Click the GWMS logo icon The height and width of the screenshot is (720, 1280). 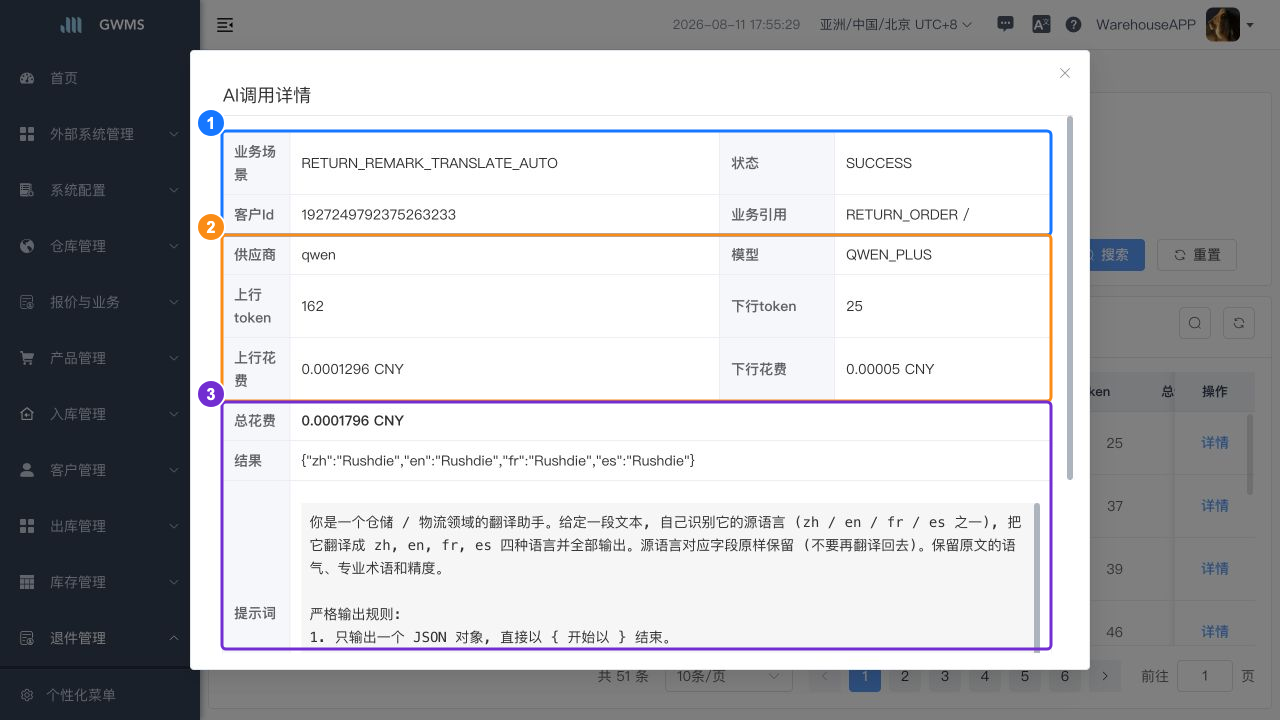[x=71, y=25]
